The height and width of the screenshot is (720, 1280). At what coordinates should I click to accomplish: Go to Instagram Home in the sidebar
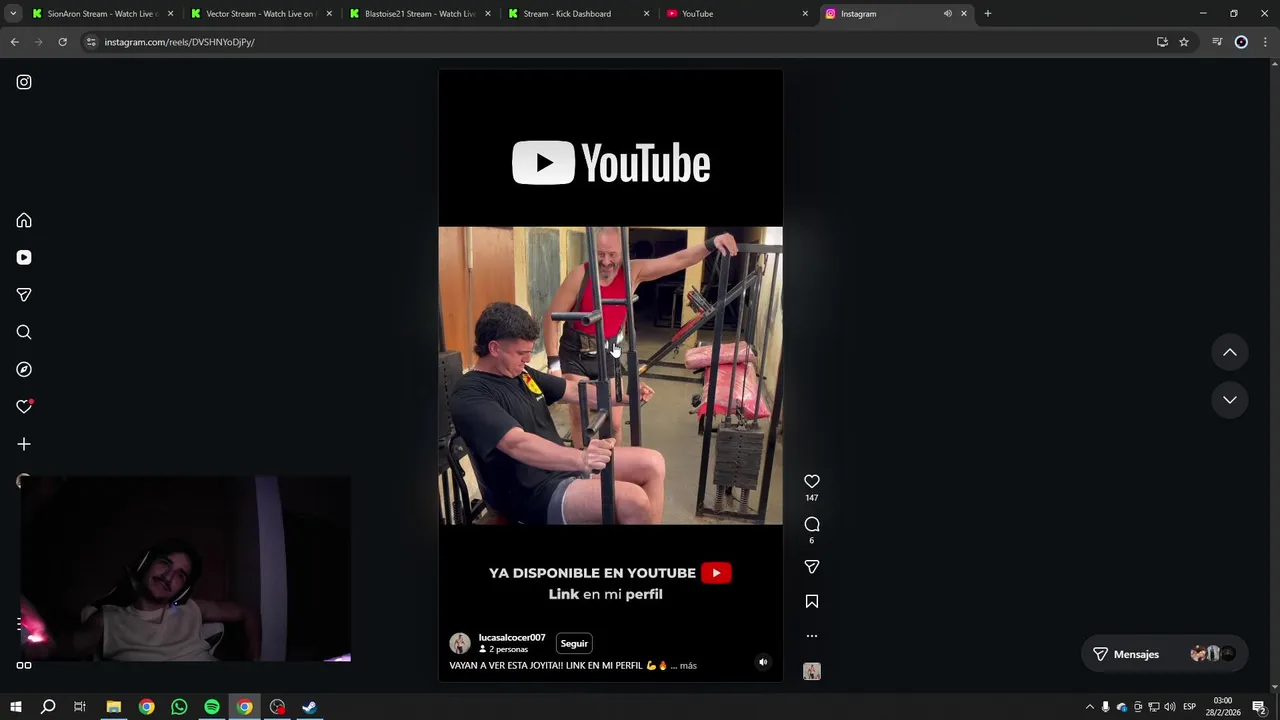coord(24,220)
